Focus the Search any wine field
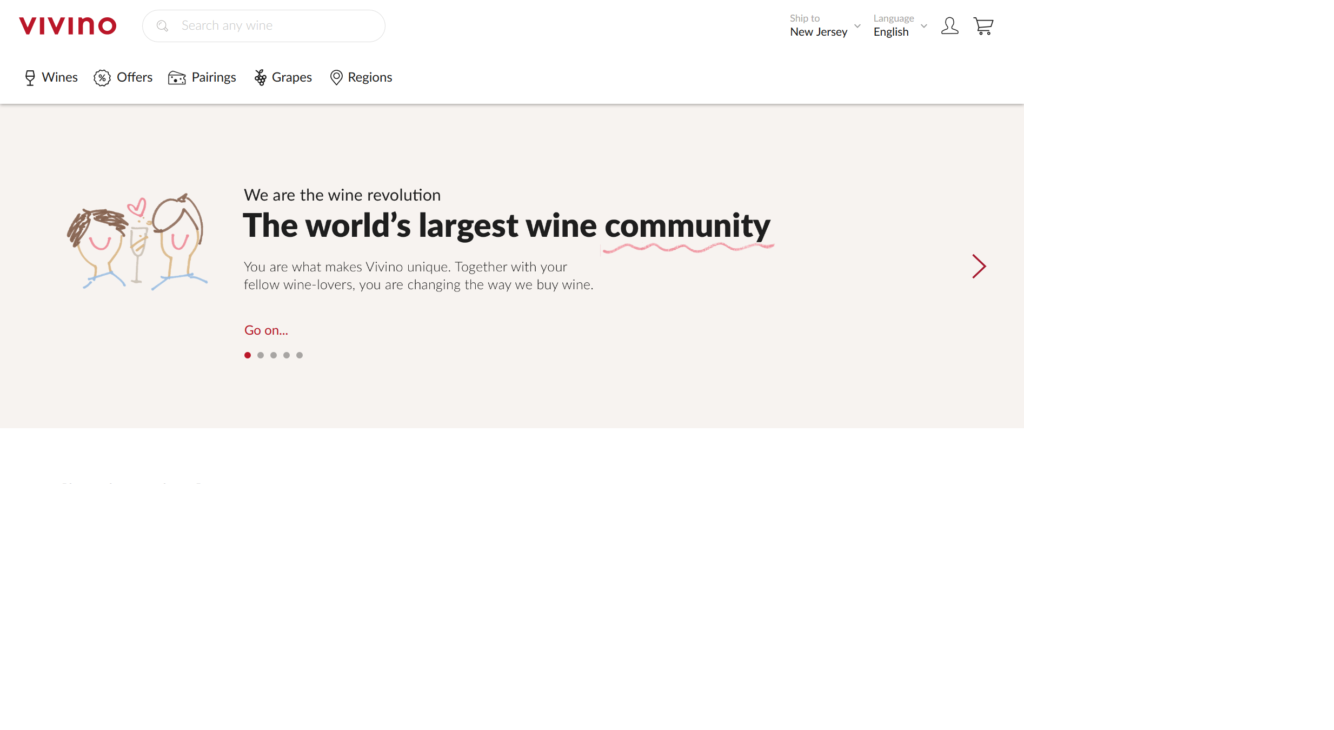 [x=264, y=26]
